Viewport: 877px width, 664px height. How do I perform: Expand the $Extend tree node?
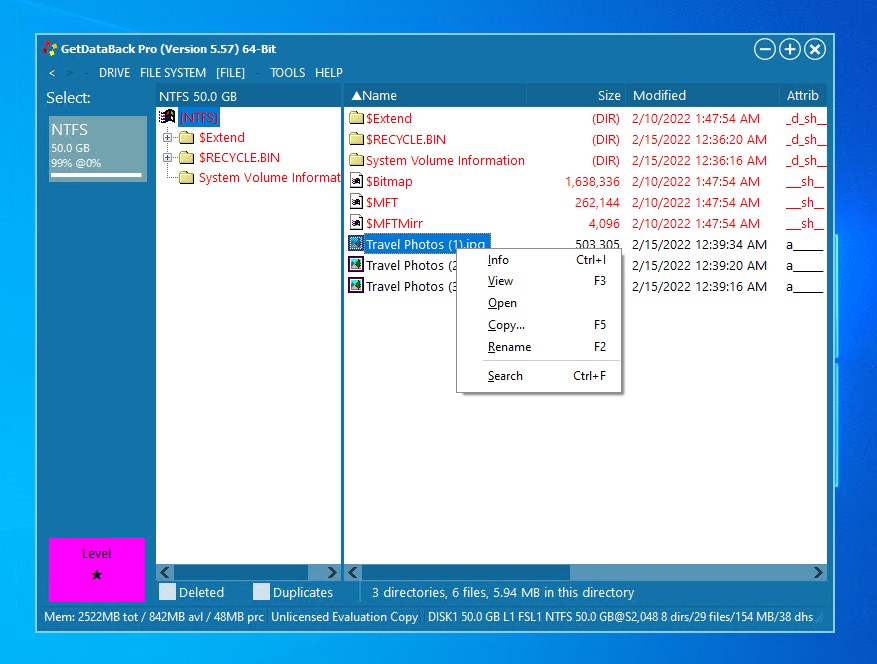tap(168, 138)
